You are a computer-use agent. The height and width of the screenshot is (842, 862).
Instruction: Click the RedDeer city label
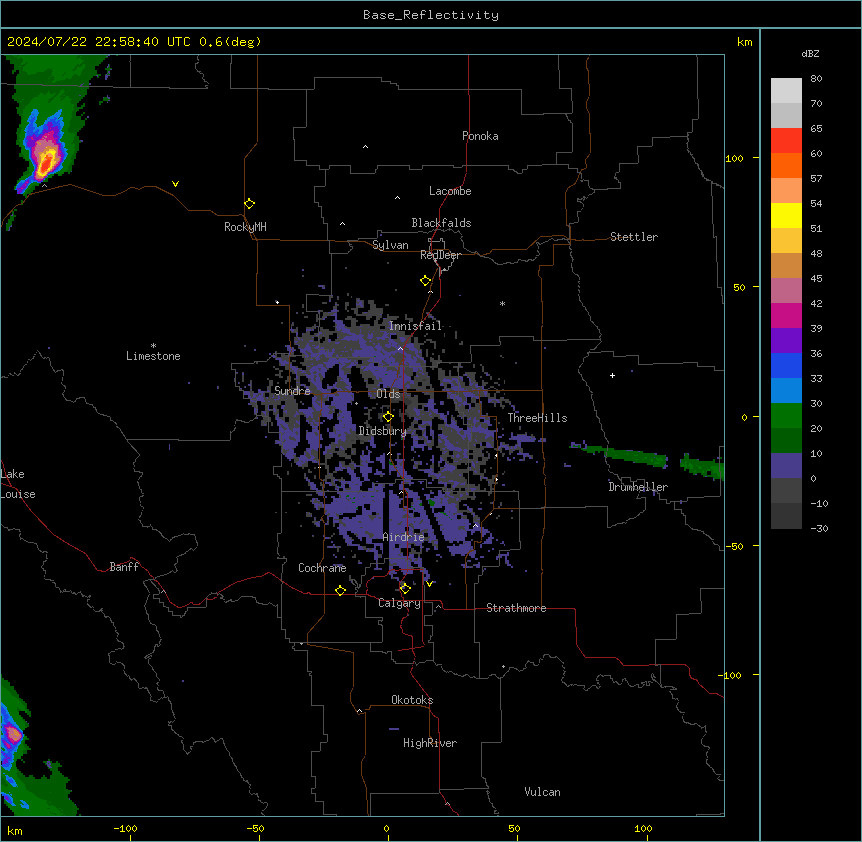(x=440, y=255)
